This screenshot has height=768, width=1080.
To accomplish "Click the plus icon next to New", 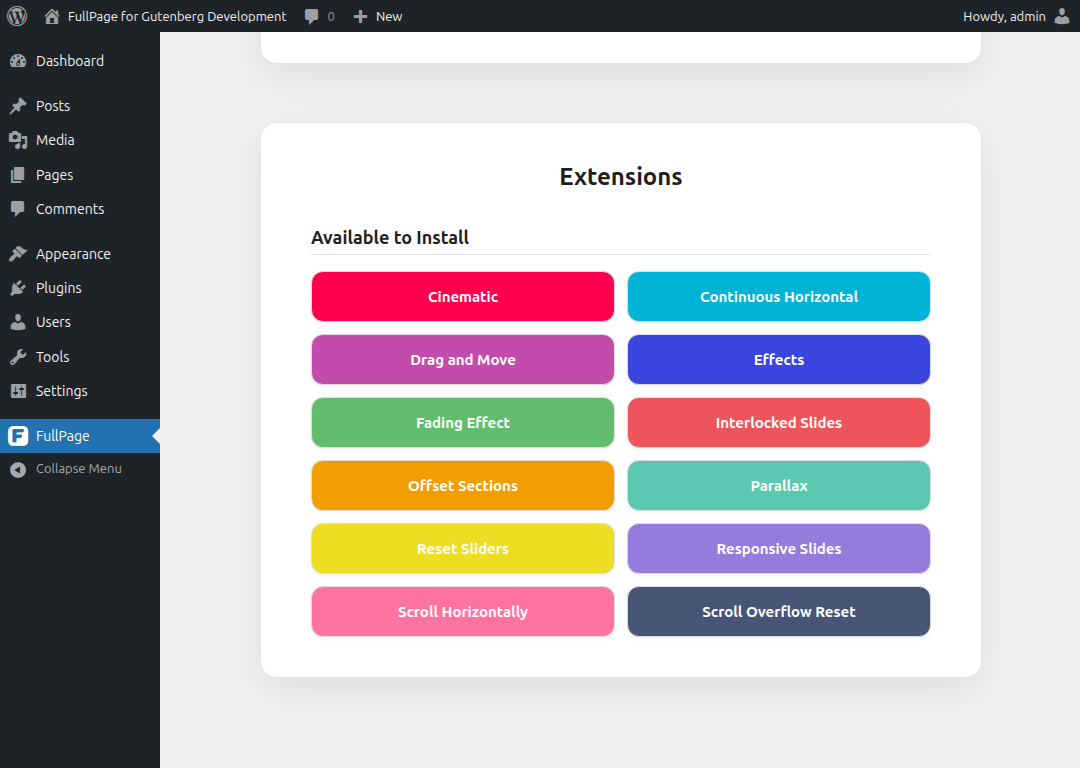I will 360,17.
